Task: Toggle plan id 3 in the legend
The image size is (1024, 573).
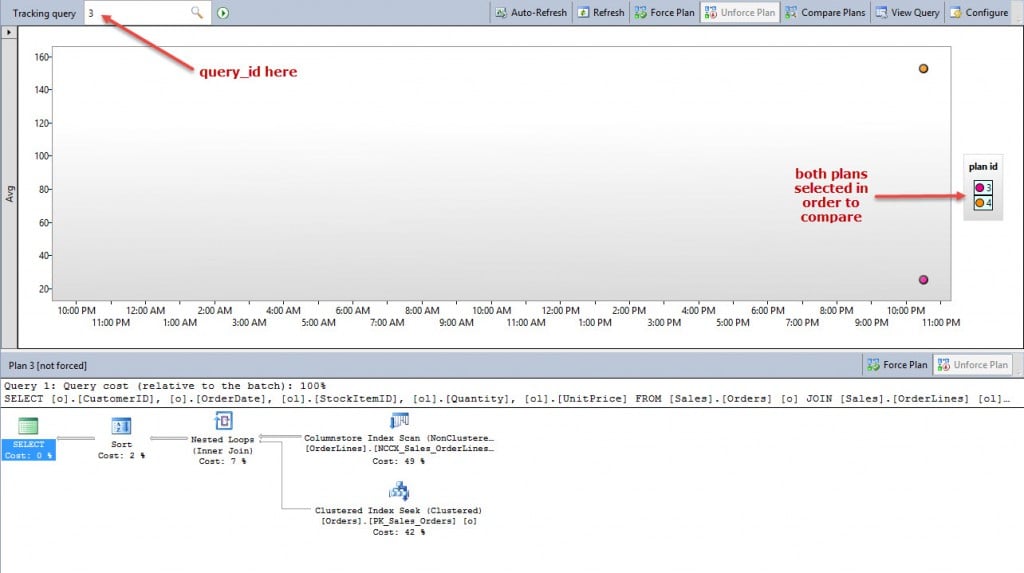Action: [x=982, y=187]
